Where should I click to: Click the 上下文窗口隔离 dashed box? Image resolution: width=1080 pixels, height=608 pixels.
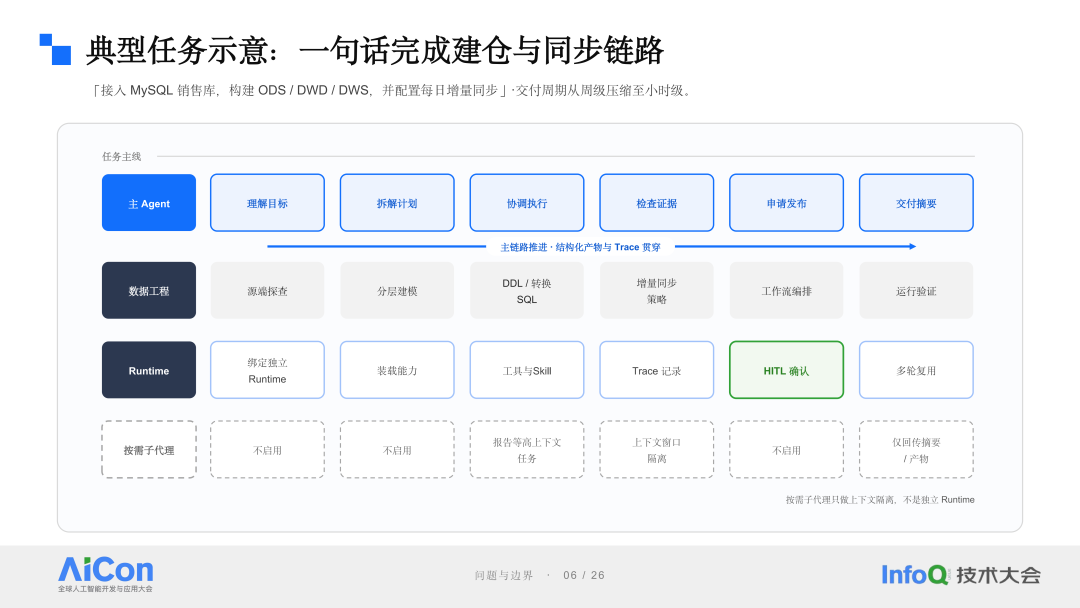tap(656, 450)
